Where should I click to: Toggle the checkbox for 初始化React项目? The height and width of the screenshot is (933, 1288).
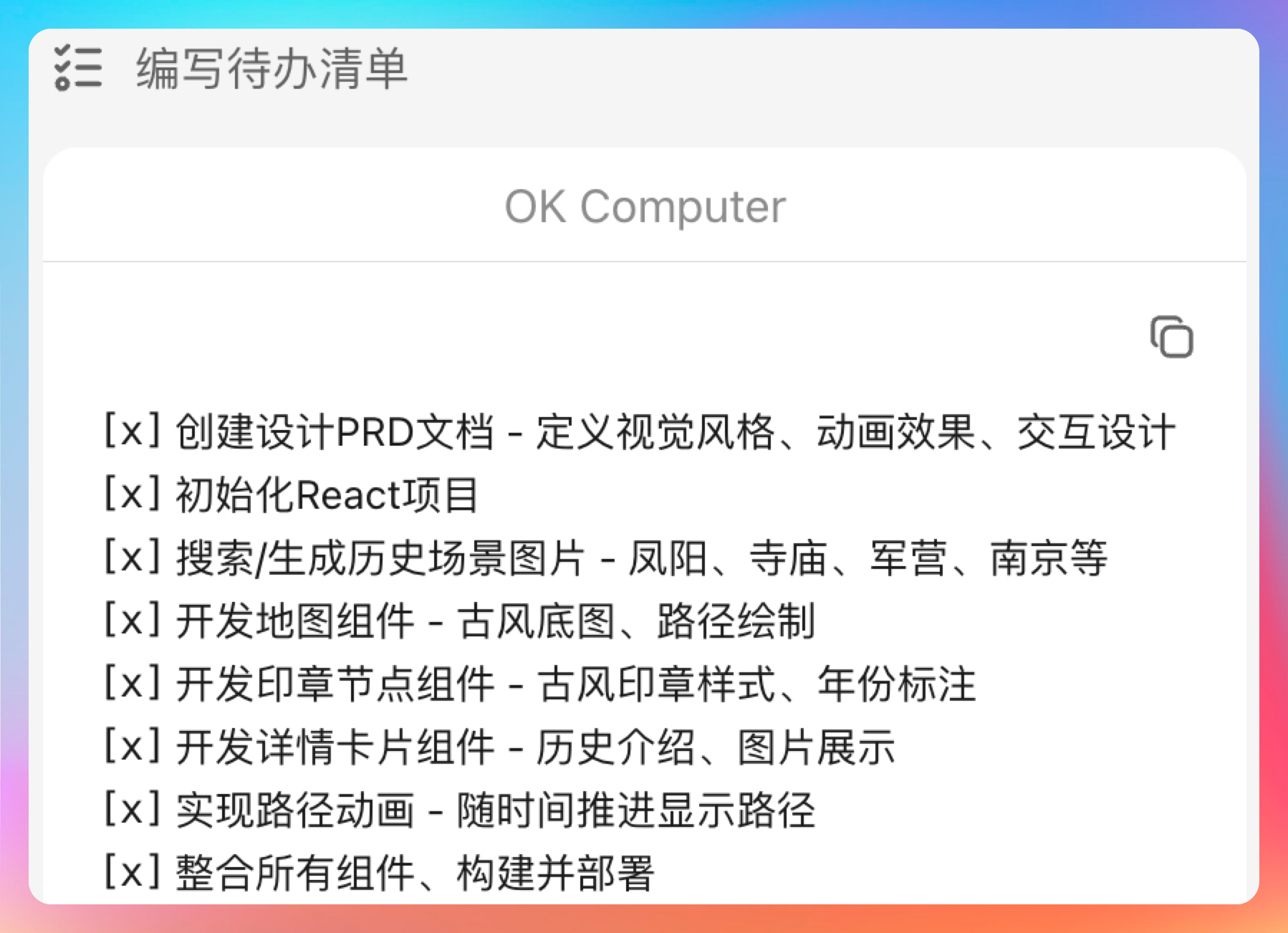(133, 494)
